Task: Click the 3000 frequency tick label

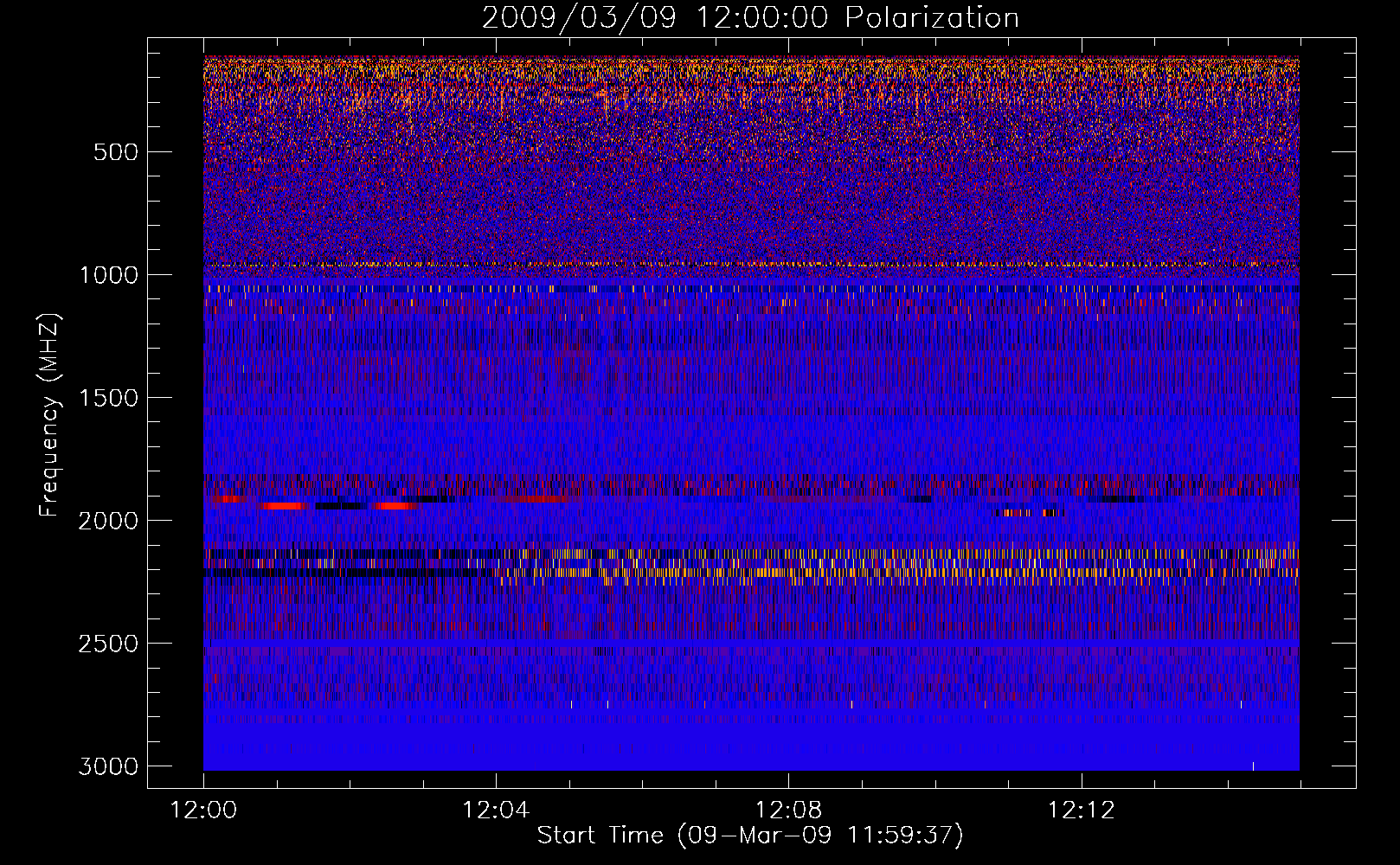Action: pos(108,766)
